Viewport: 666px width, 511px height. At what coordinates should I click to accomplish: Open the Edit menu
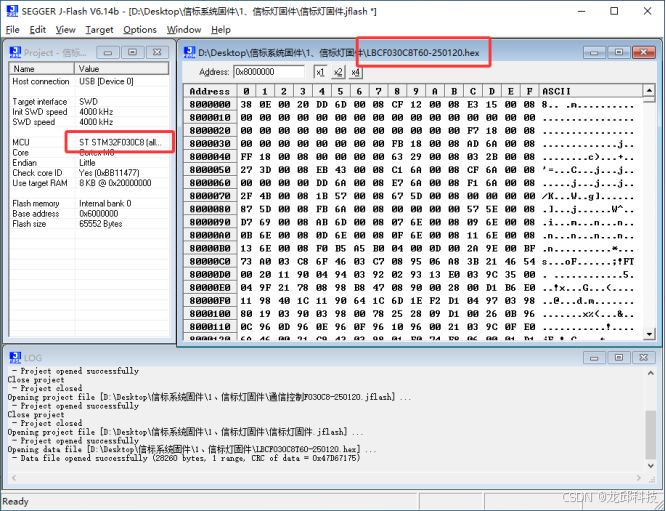click(x=37, y=30)
